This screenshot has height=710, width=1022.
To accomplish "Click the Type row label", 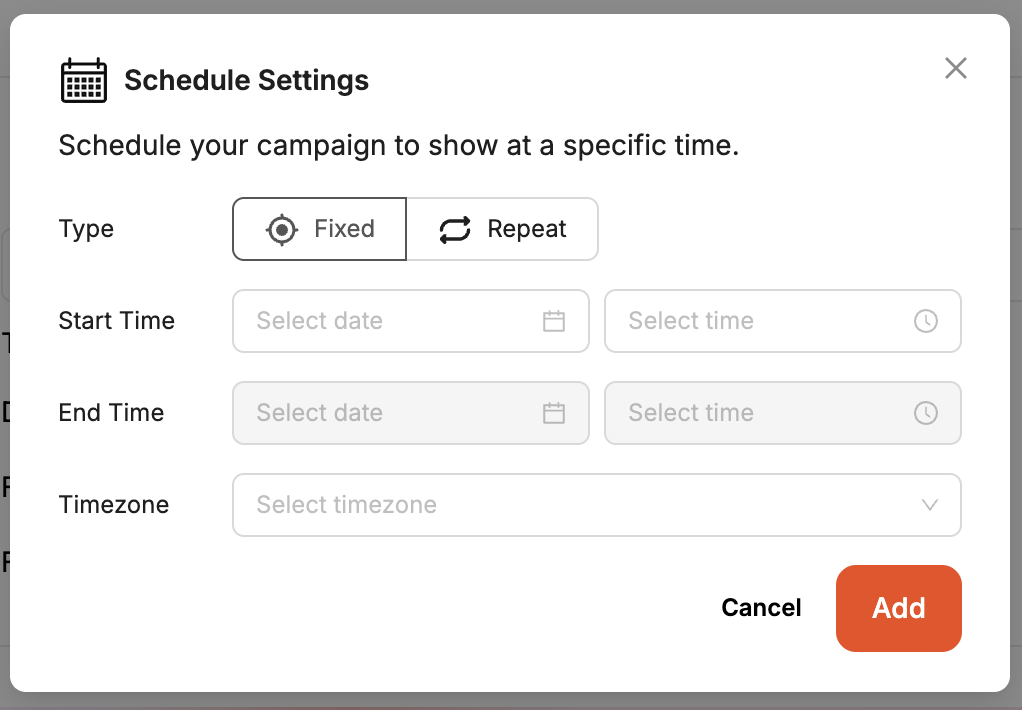I will tap(86, 229).
